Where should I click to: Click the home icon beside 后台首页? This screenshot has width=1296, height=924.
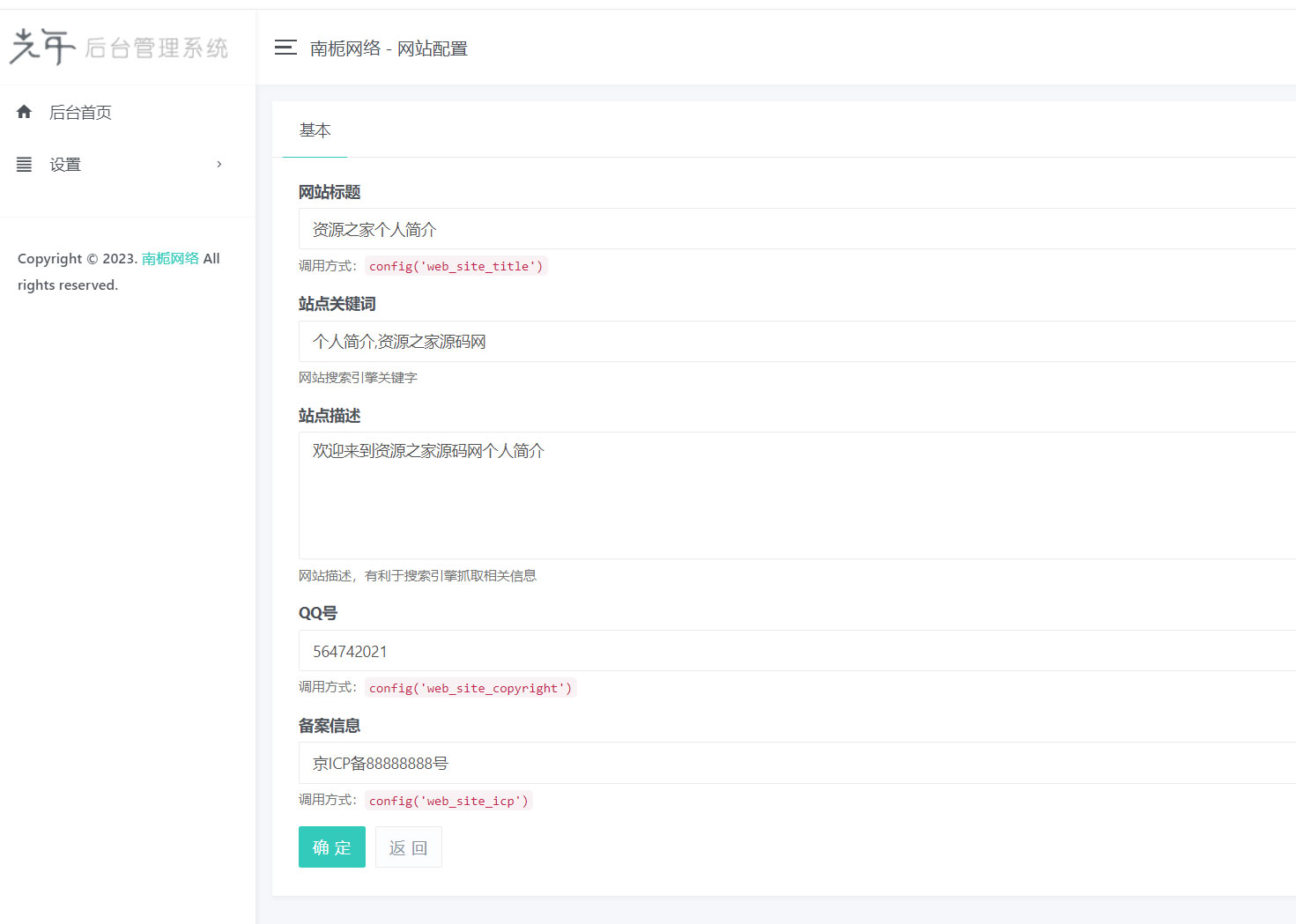23,112
